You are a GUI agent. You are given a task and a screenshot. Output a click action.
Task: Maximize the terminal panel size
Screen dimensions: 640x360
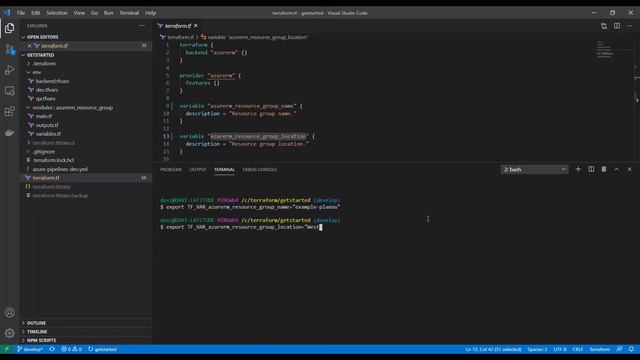pos(617,169)
